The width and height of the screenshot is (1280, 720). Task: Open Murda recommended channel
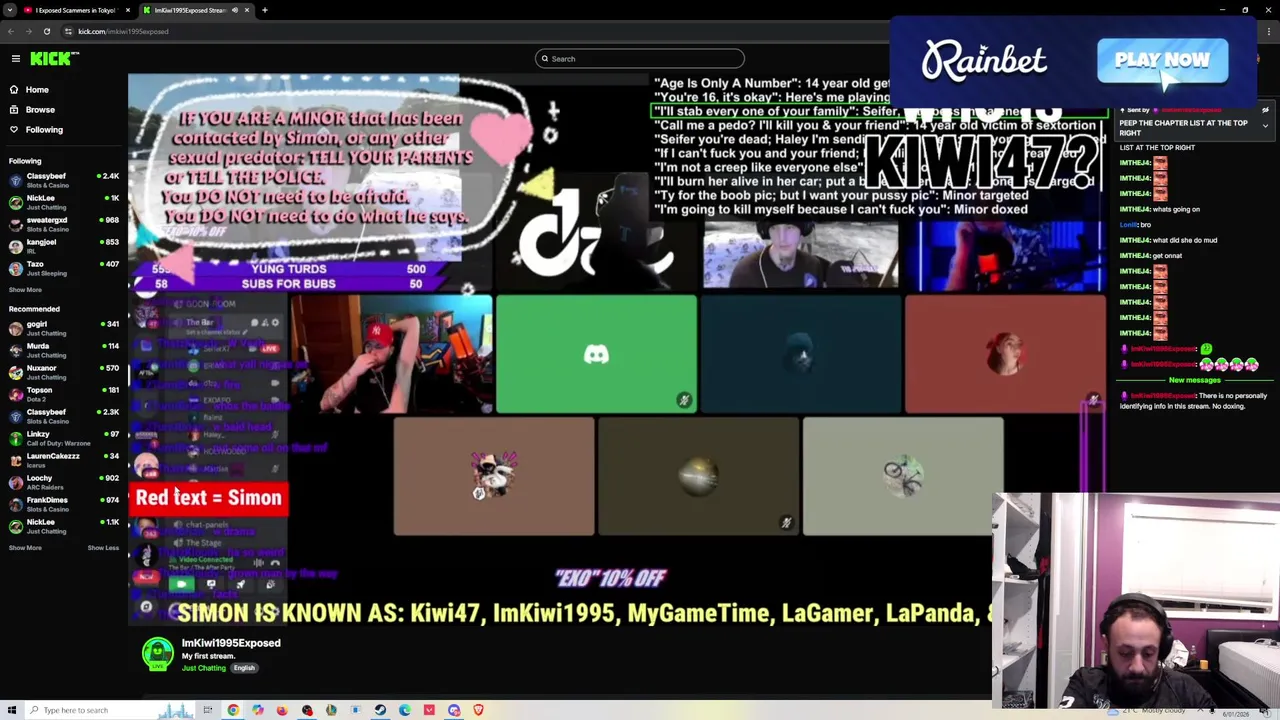[x=63, y=350]
